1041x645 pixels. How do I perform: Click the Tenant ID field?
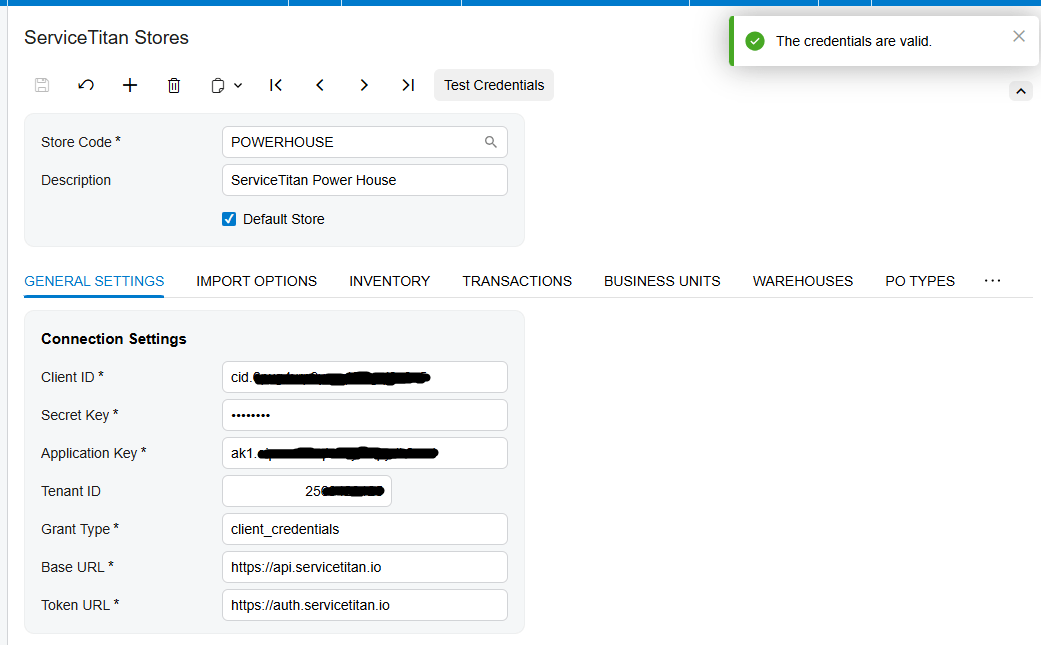(307, 491)
